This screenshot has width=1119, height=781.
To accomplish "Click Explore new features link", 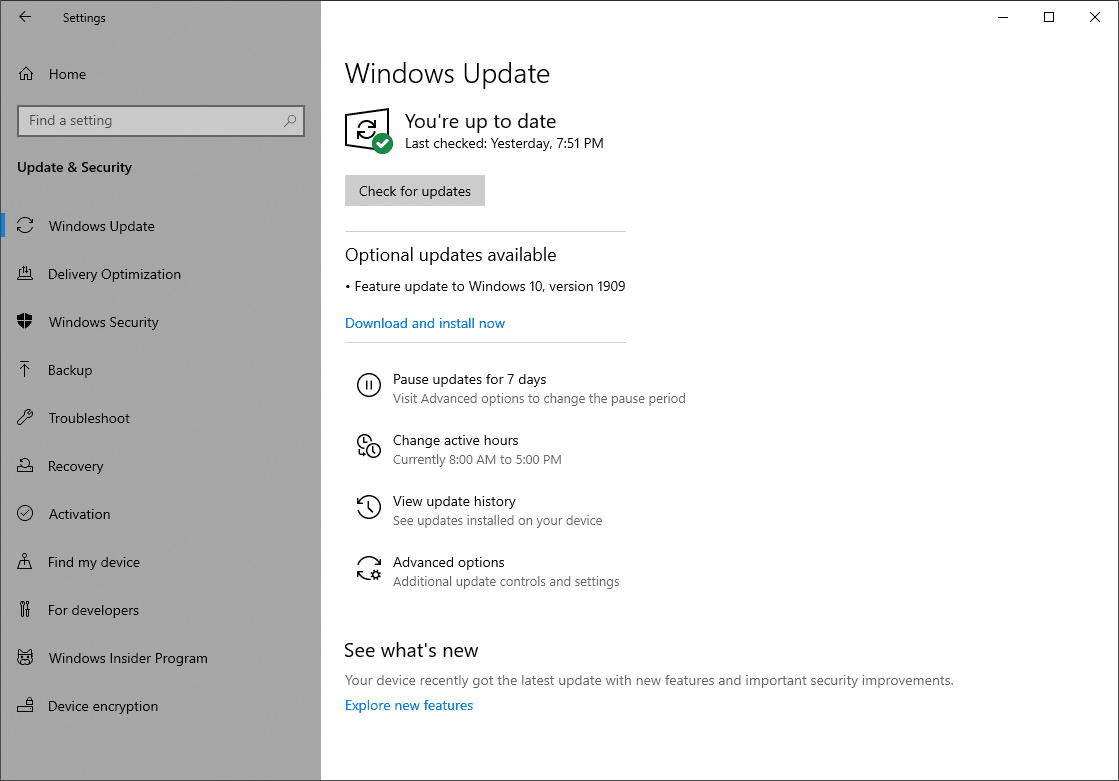I will (409, 705).
